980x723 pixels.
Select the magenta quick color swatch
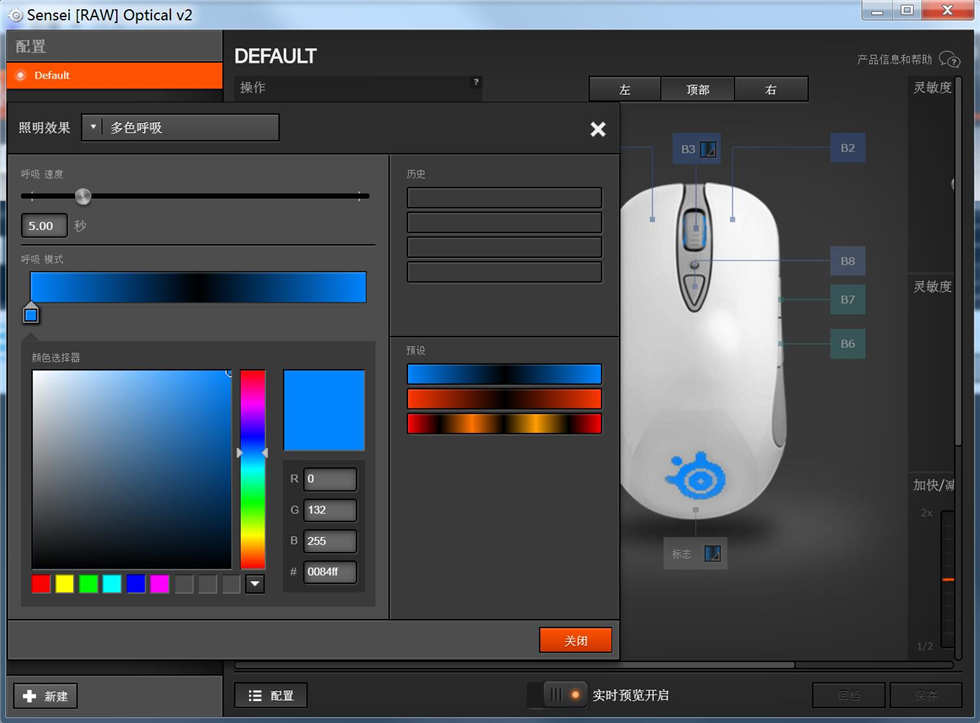pyautogui.click(x=159, y=584)
